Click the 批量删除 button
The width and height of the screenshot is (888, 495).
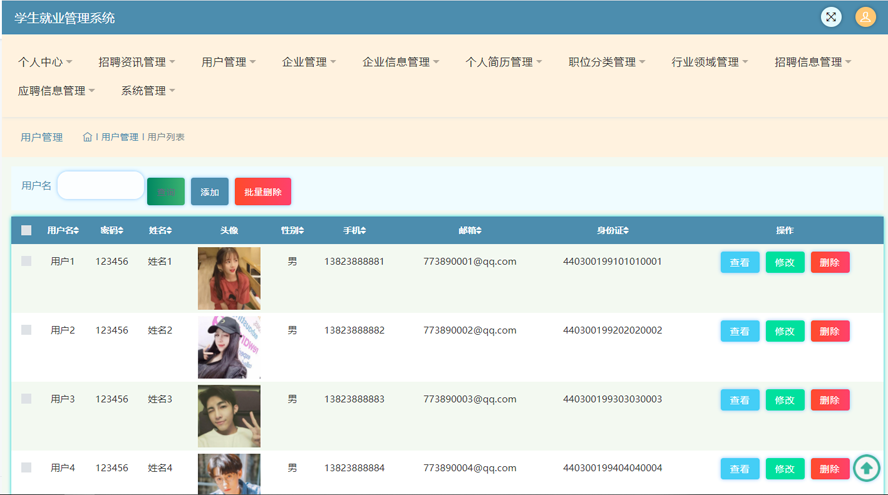click(x=263, y=191)
